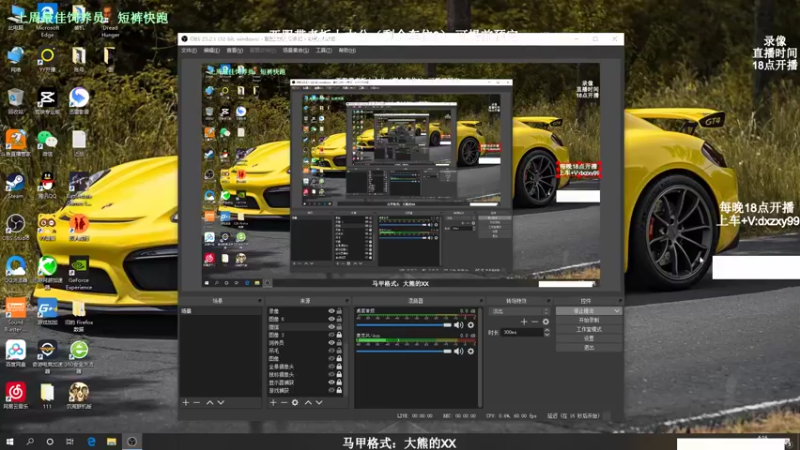Move scene down with down arrow in 场景 panel
This screenshot has height=450, width=800.
221,403
